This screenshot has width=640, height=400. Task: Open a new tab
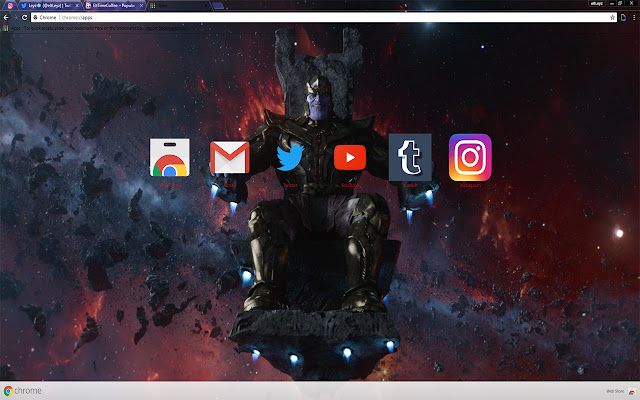click(x=218, y=6)
